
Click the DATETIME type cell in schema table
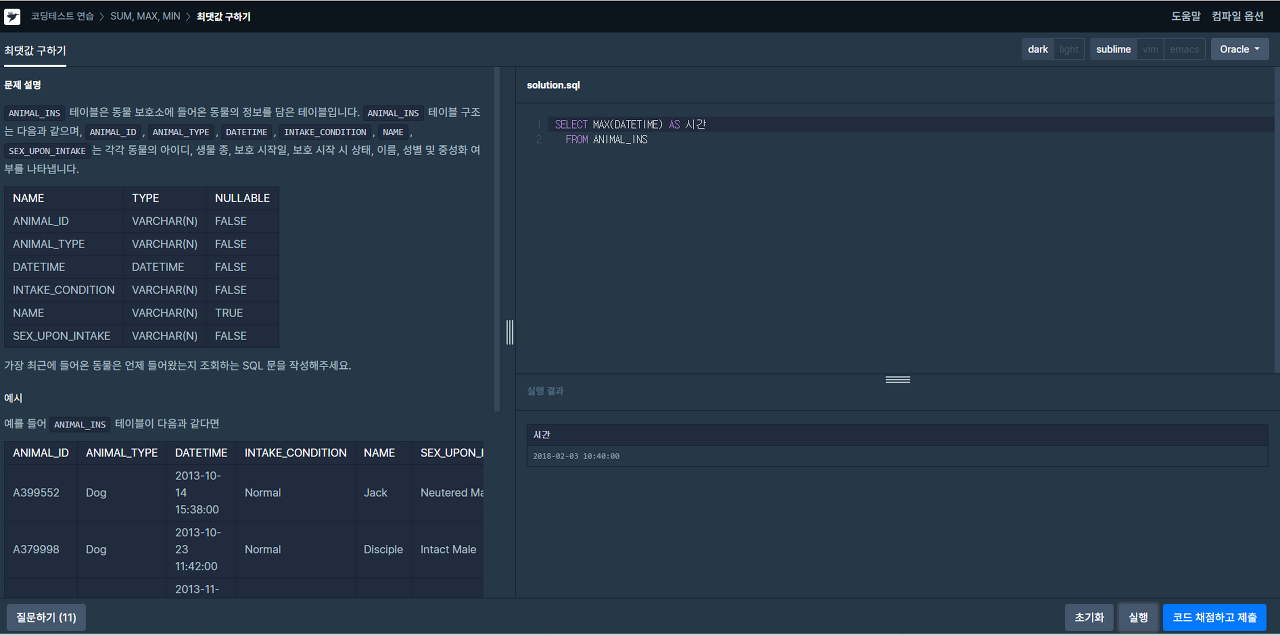165,267
